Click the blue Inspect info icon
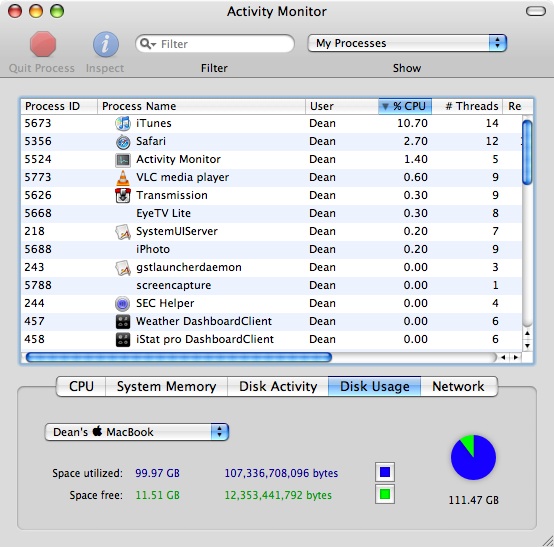 [x=106, y=44]
